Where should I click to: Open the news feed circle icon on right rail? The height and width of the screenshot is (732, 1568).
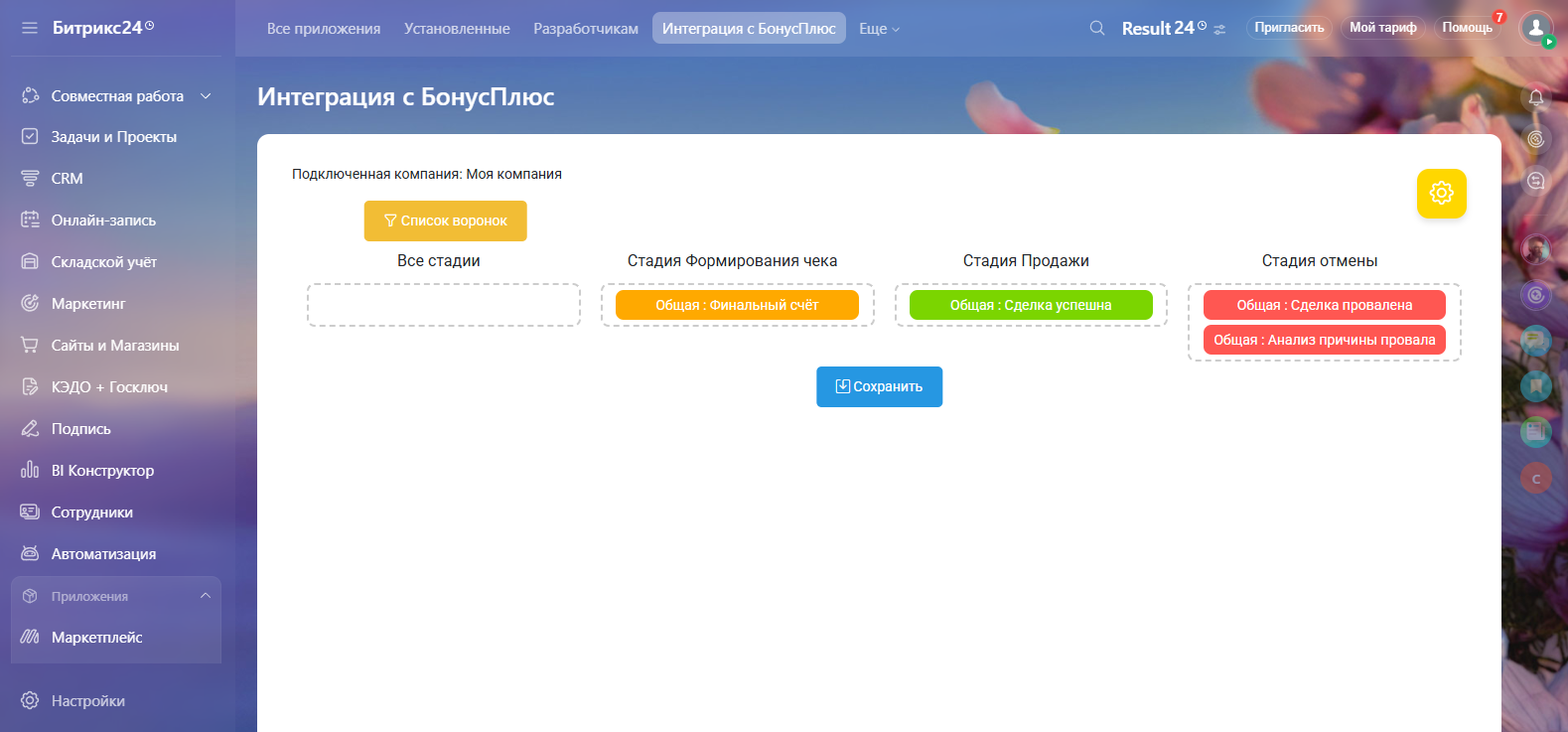coord(1536,431)
